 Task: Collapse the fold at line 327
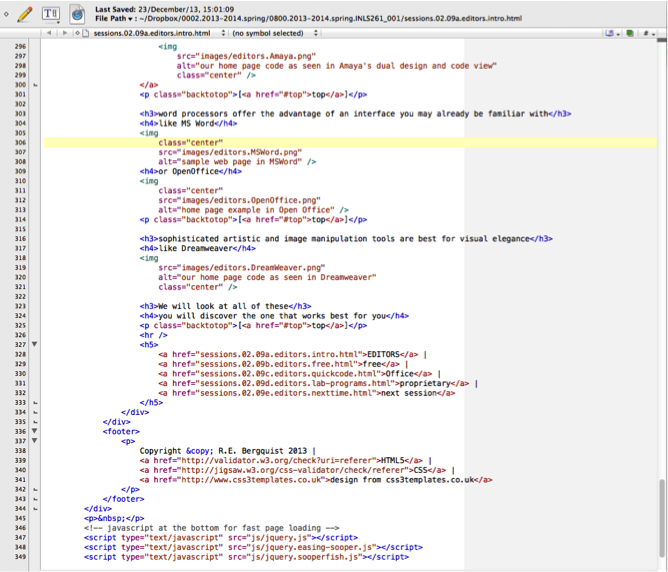pyautogui.click(x=36, y=343)
